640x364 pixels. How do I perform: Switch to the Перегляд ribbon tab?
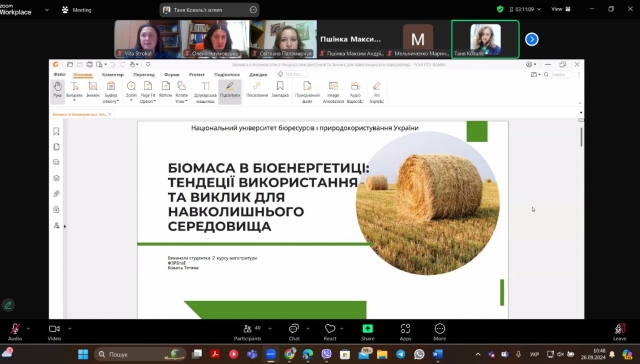[x=144, y=75]
